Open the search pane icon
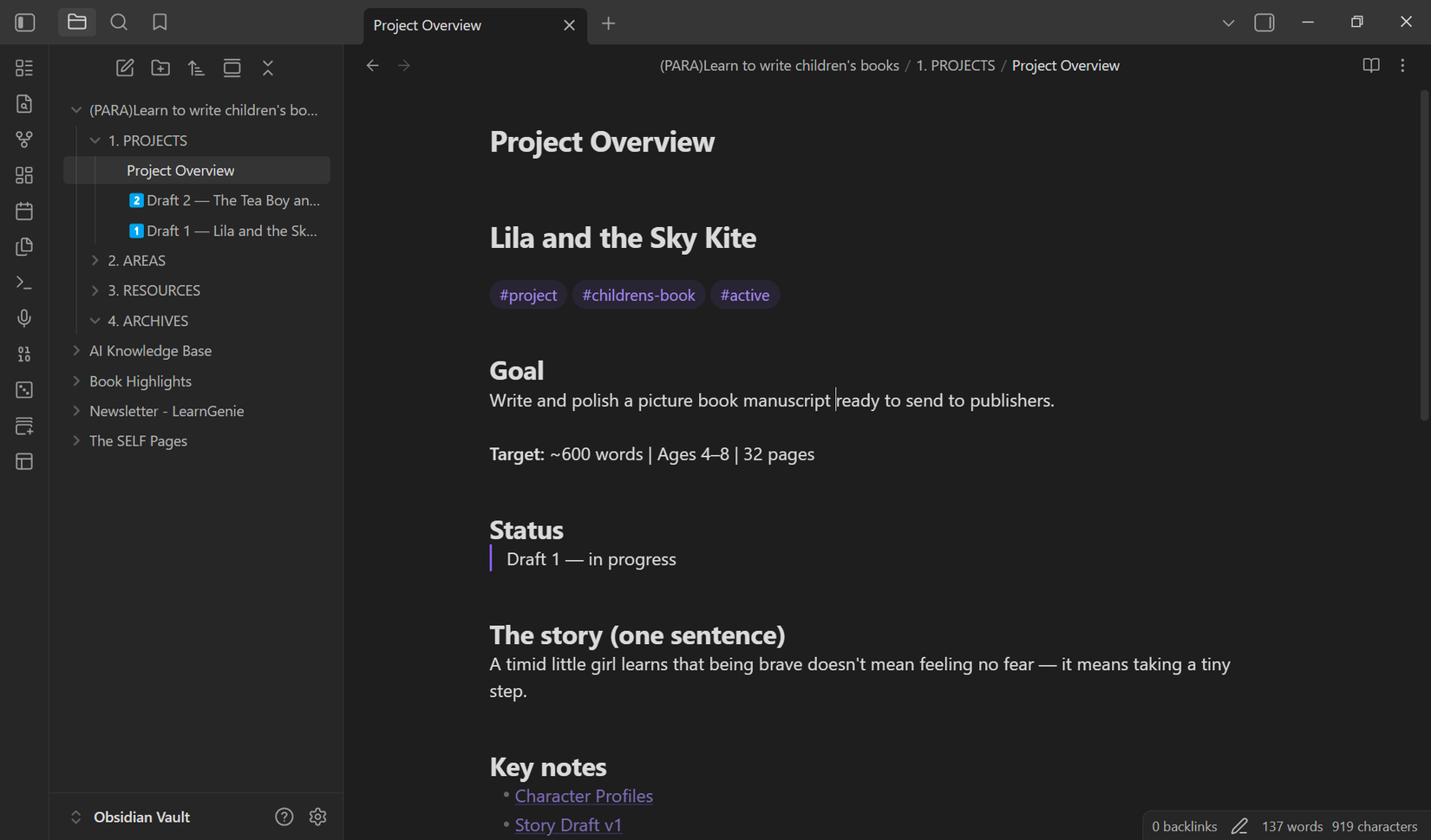This screenshot has width=1431, height=840. click(119, 23)
